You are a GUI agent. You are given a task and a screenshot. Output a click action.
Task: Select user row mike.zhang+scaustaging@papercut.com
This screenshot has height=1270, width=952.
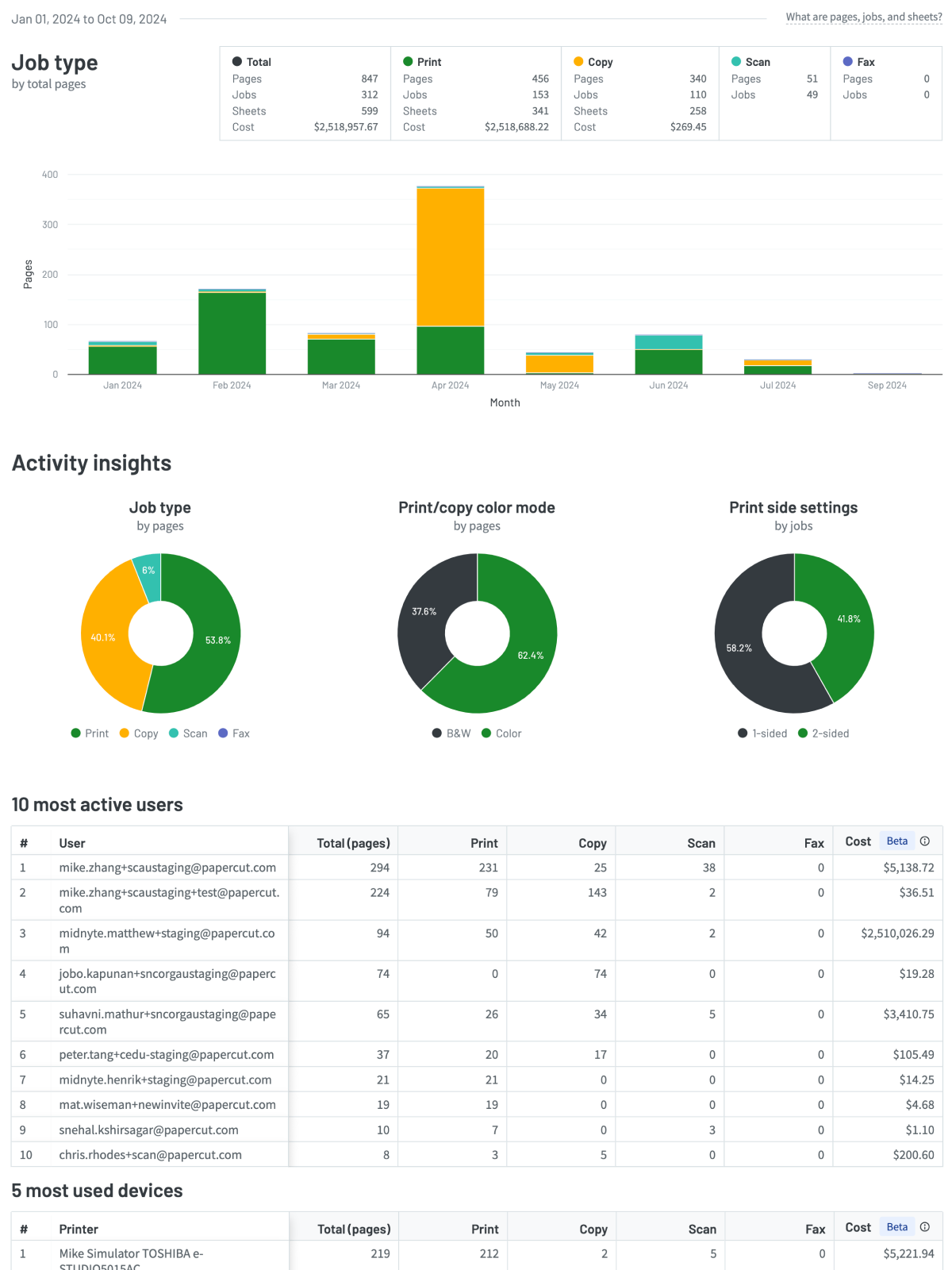(x=167, y=868)
